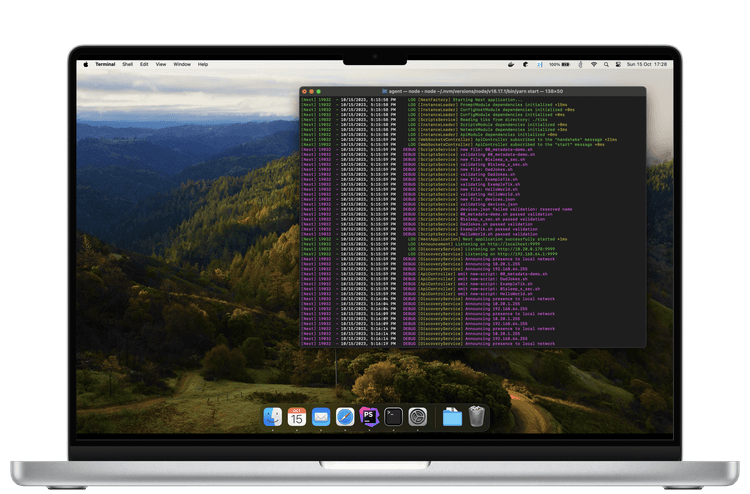Image resolution: width=750 pixels, height=494 pixels.
Task: Open the Apple menu
Action: [86, 64]
